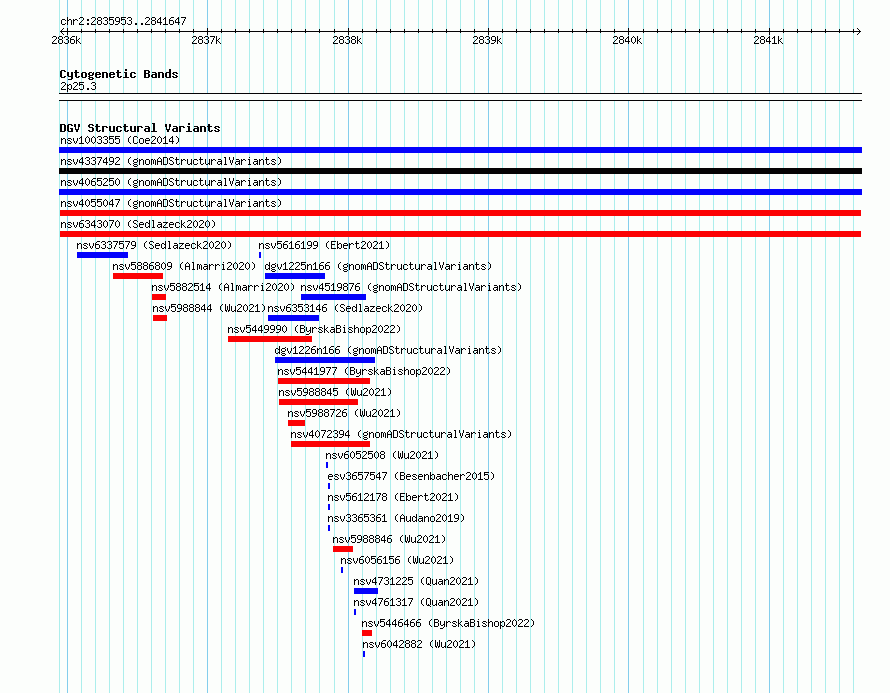Open nsv5988845 (Wu2021) label
This screenshot has height=693, width=890.
point(335,392)
